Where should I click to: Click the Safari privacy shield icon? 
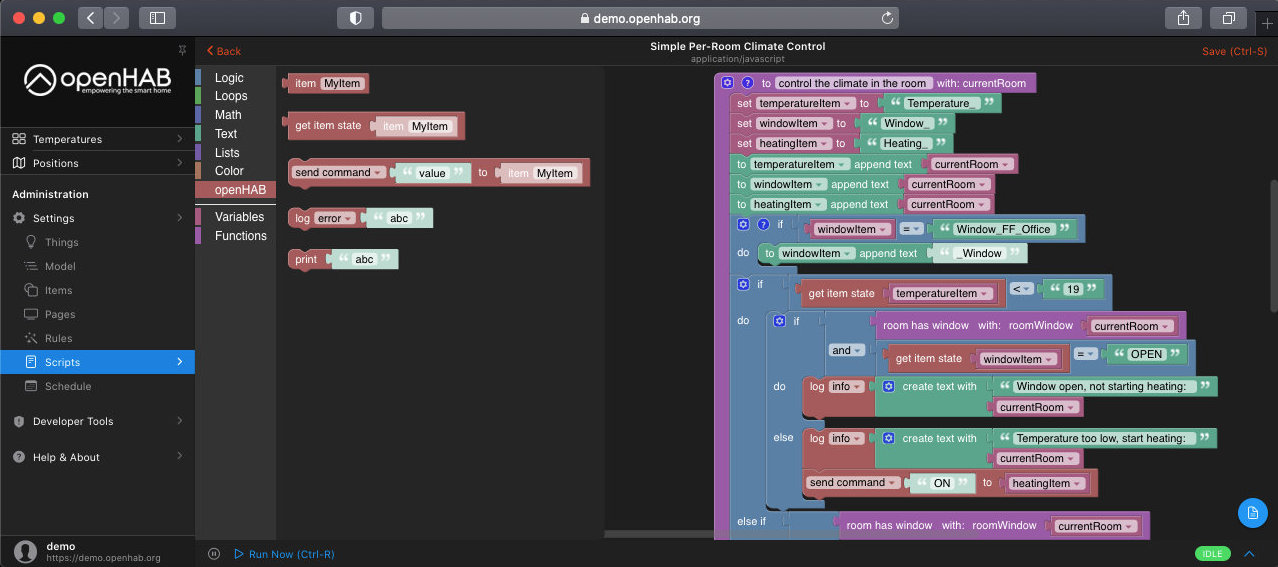354,18
